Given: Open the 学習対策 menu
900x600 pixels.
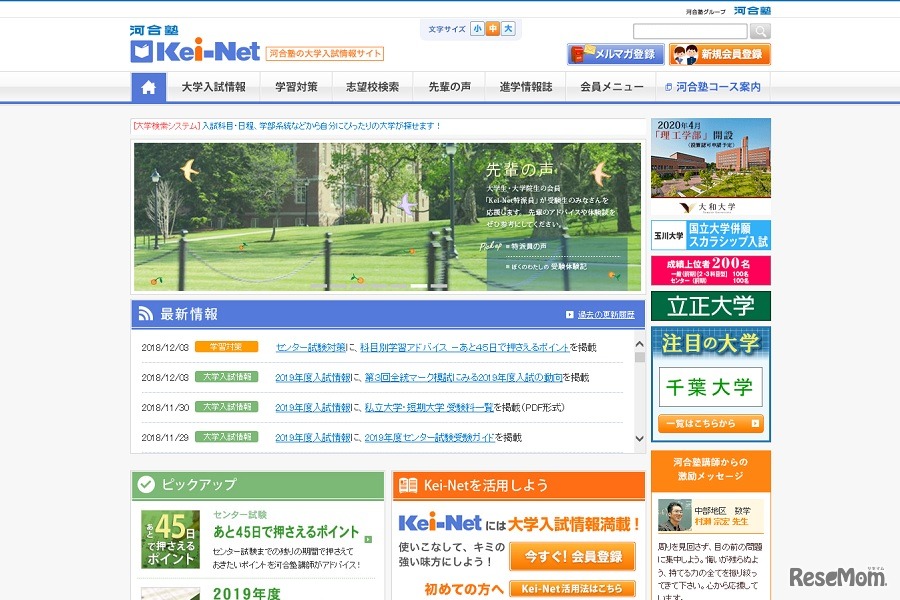Looking at the screenshot, I should pos(296,87).
